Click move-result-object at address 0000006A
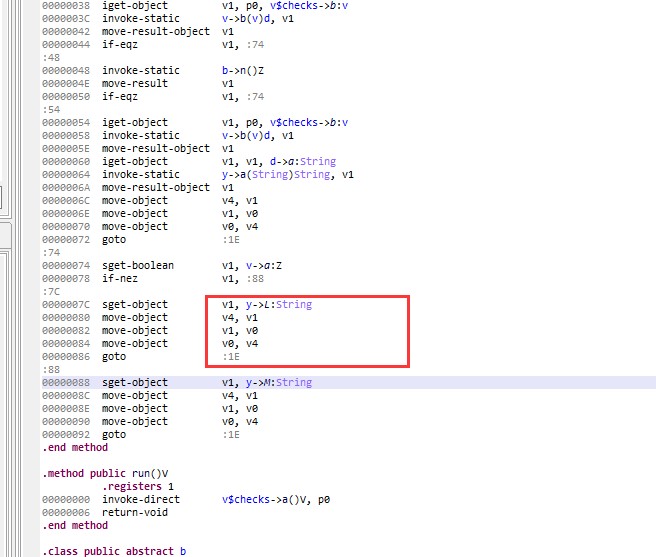656x557 pixels. click(156, 187)
